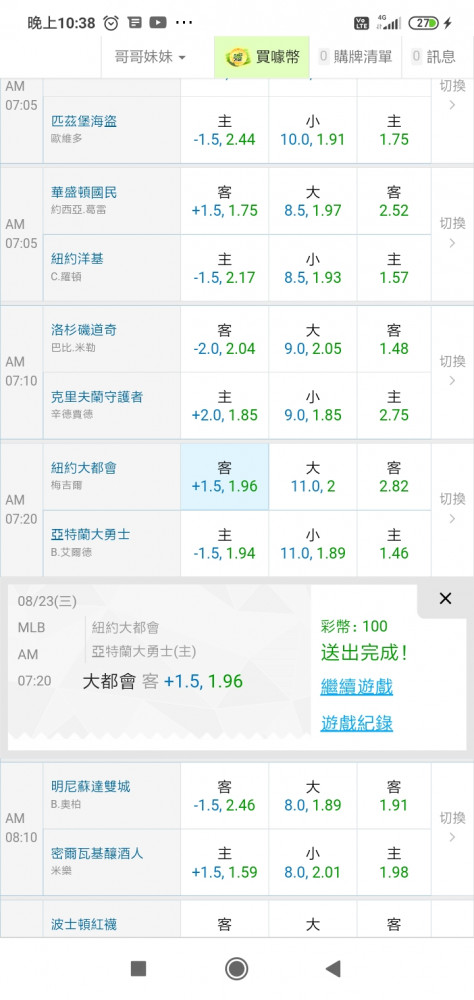Tap the message notification icon in status bar
The width and height of the screenshot is (474, 1000).
pyautogui.click(x=135, y=23)
